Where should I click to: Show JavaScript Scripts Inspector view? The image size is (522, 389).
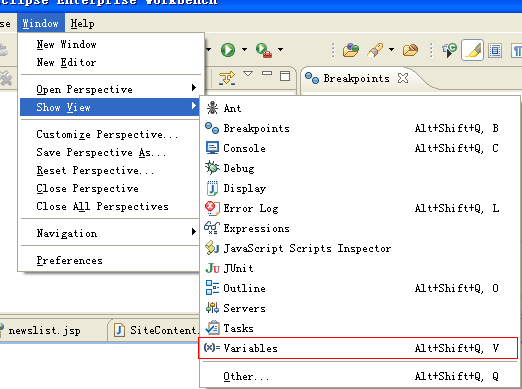click(360, 248)
